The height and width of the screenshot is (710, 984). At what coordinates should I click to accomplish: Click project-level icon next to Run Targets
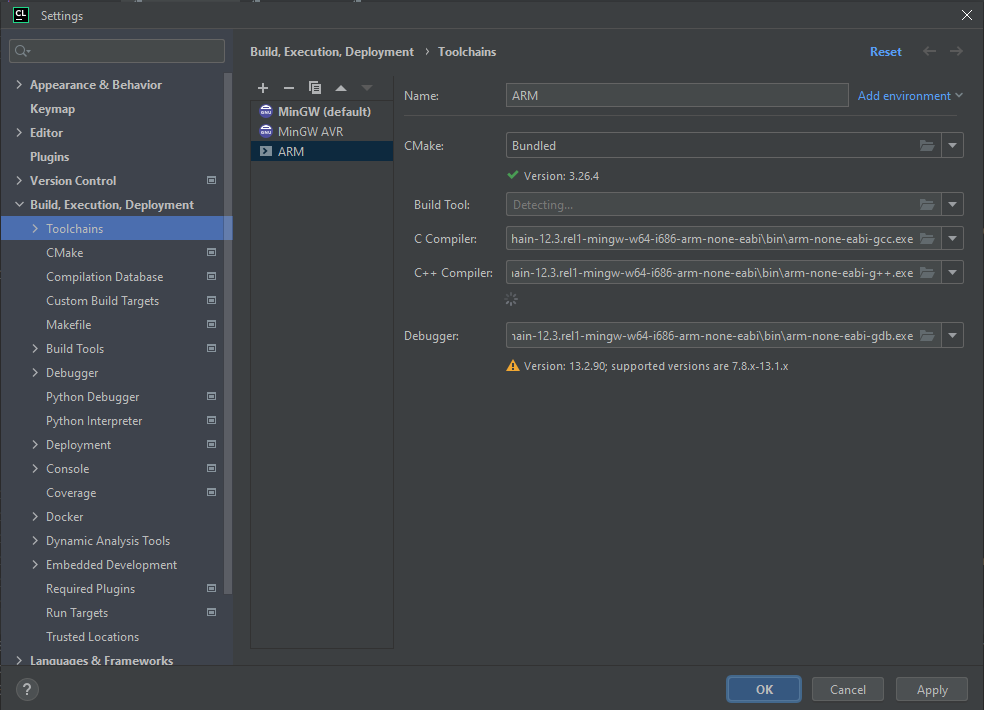coord(211,612)
